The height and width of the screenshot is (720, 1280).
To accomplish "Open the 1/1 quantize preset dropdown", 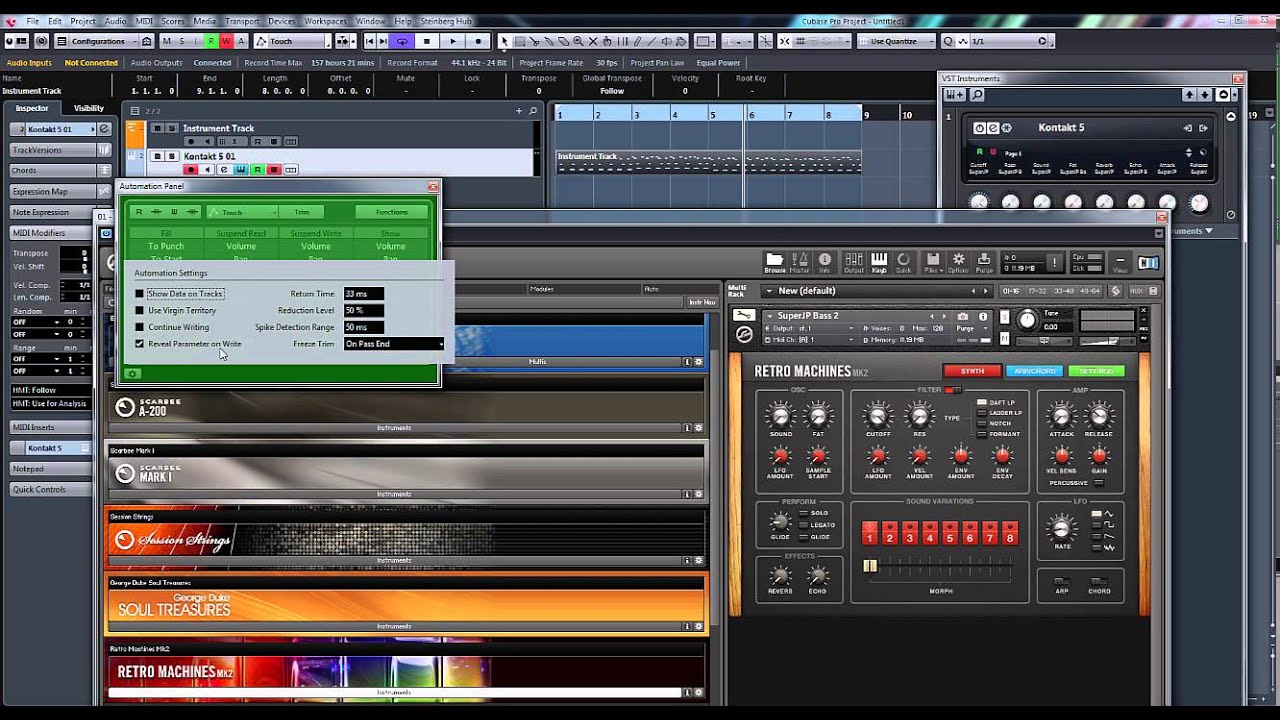I will coord(1010,41).
